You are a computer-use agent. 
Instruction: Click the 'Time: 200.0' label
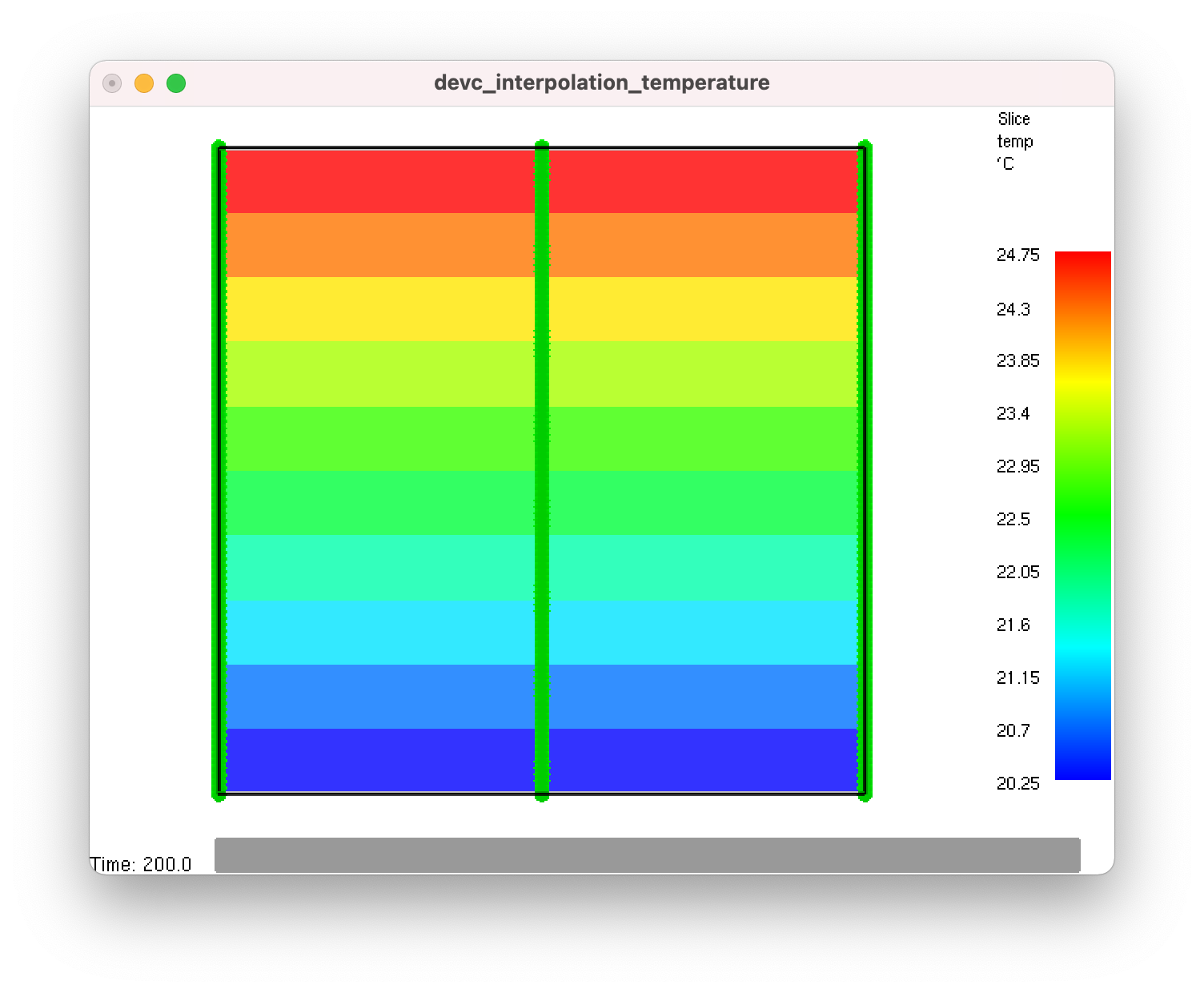141,864
